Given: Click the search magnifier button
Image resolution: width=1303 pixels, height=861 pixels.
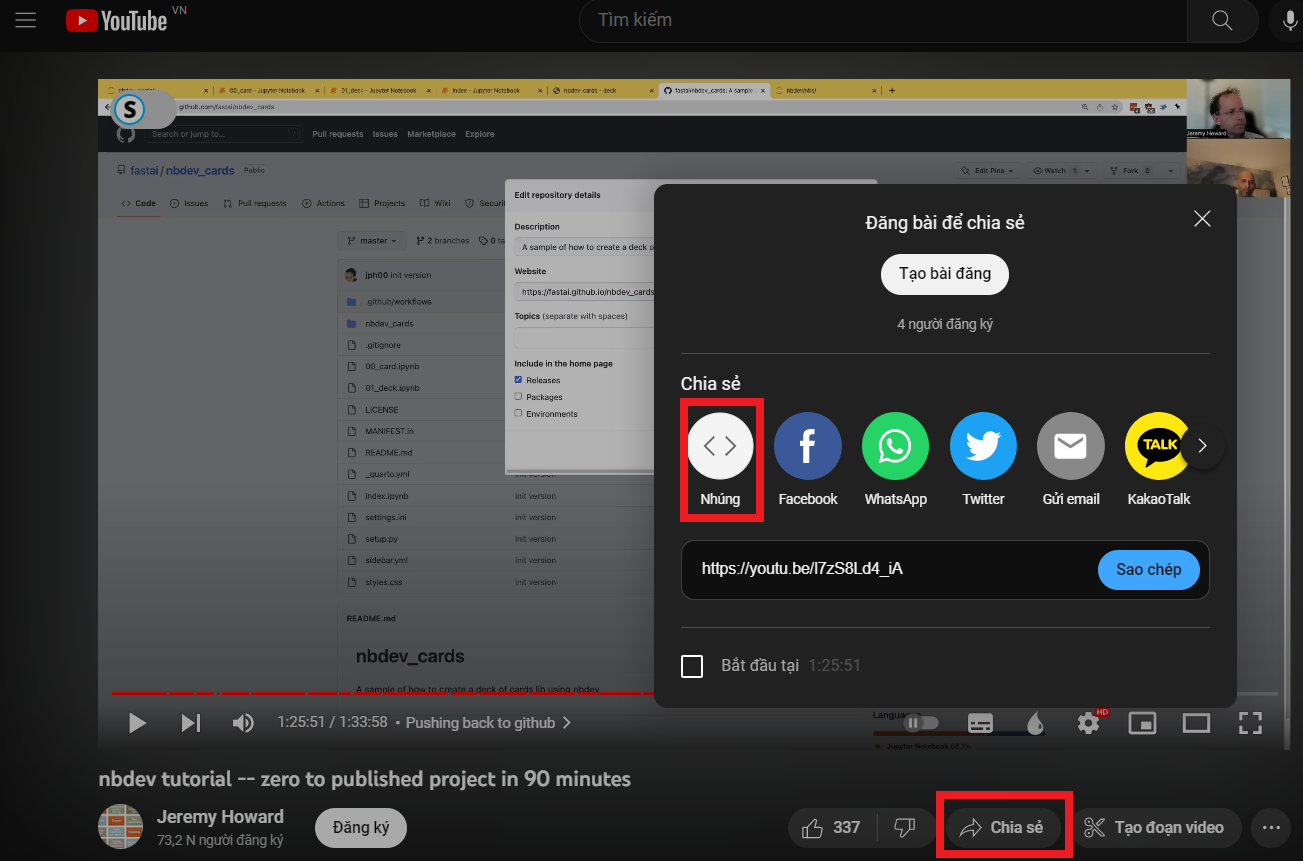Looking at the screenshot, I should (x=1222, y=20).
